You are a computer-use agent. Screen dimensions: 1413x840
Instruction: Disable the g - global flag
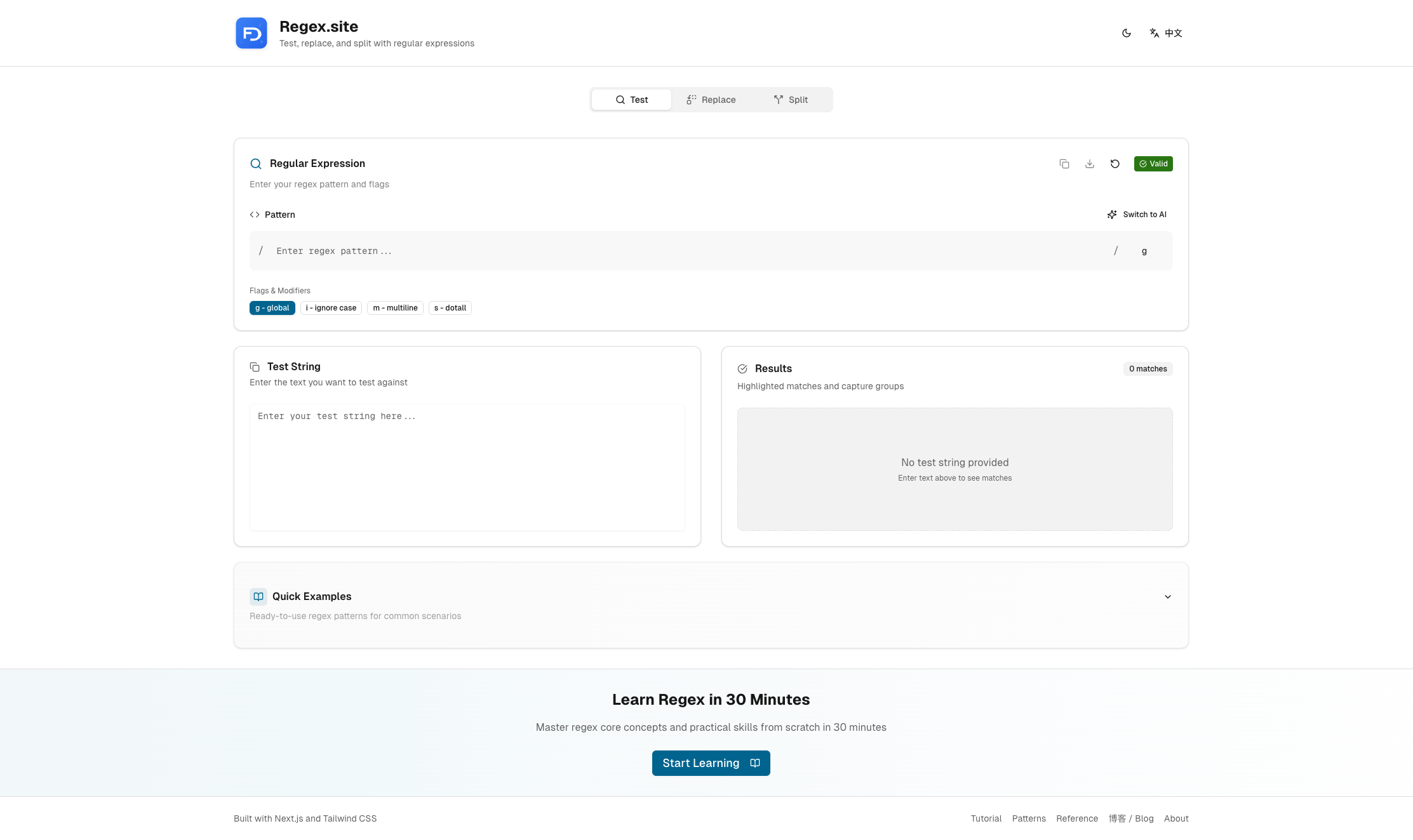pyautogui.click(x=272, y=308)
